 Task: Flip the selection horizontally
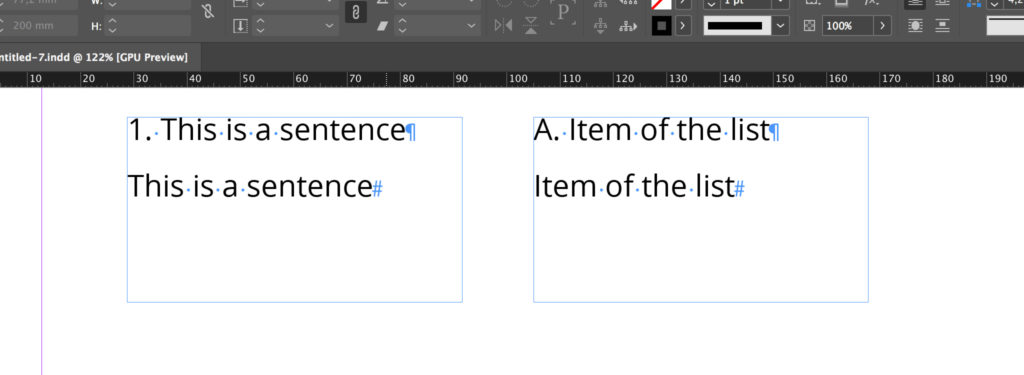pyautogui.click(x=504, y=26)
